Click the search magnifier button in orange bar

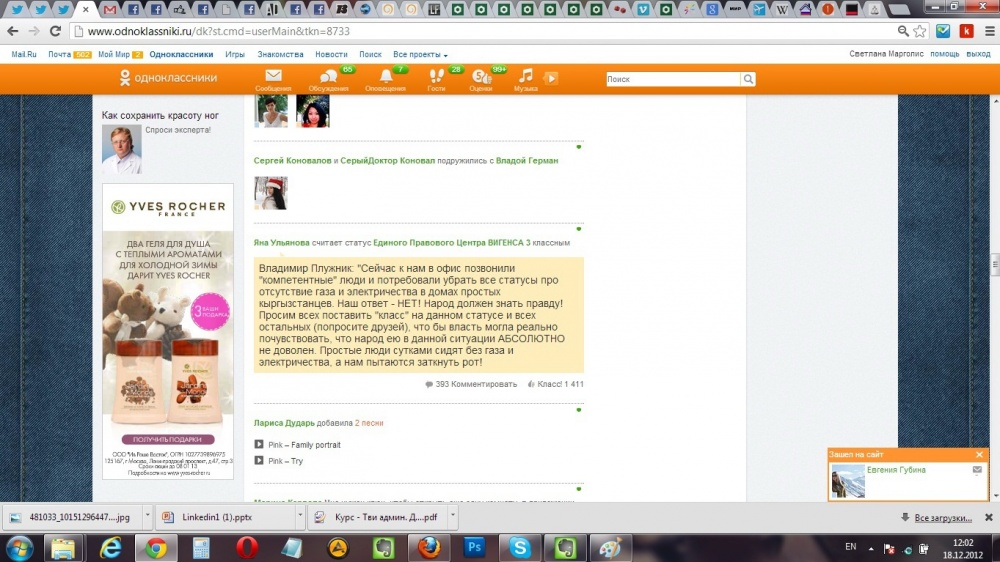pyautogui.click(x=748, y=79)
